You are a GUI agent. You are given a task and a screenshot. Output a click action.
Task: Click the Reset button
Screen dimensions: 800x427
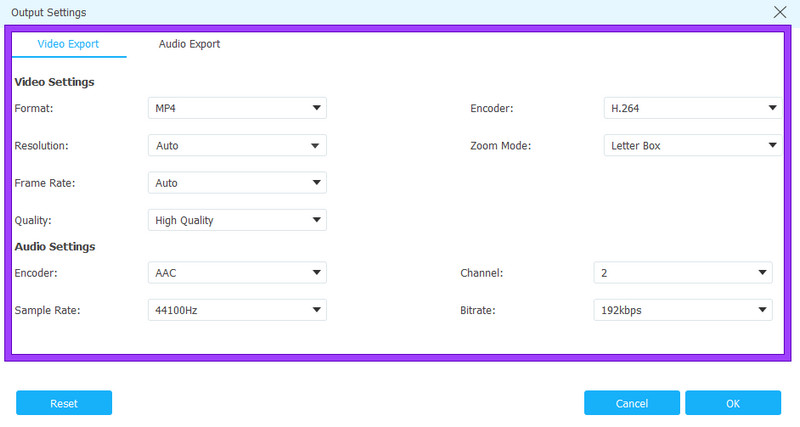[x=64, y=403]
